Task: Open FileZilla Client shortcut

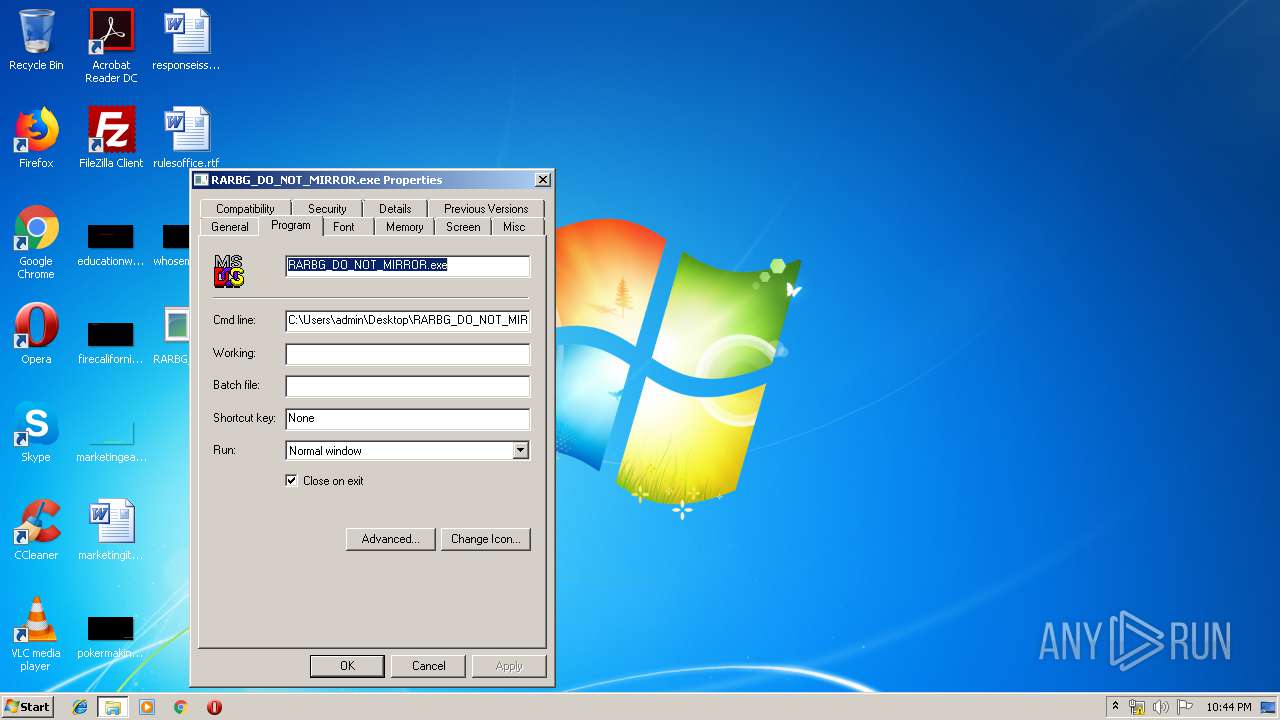Action: (111, 138)
